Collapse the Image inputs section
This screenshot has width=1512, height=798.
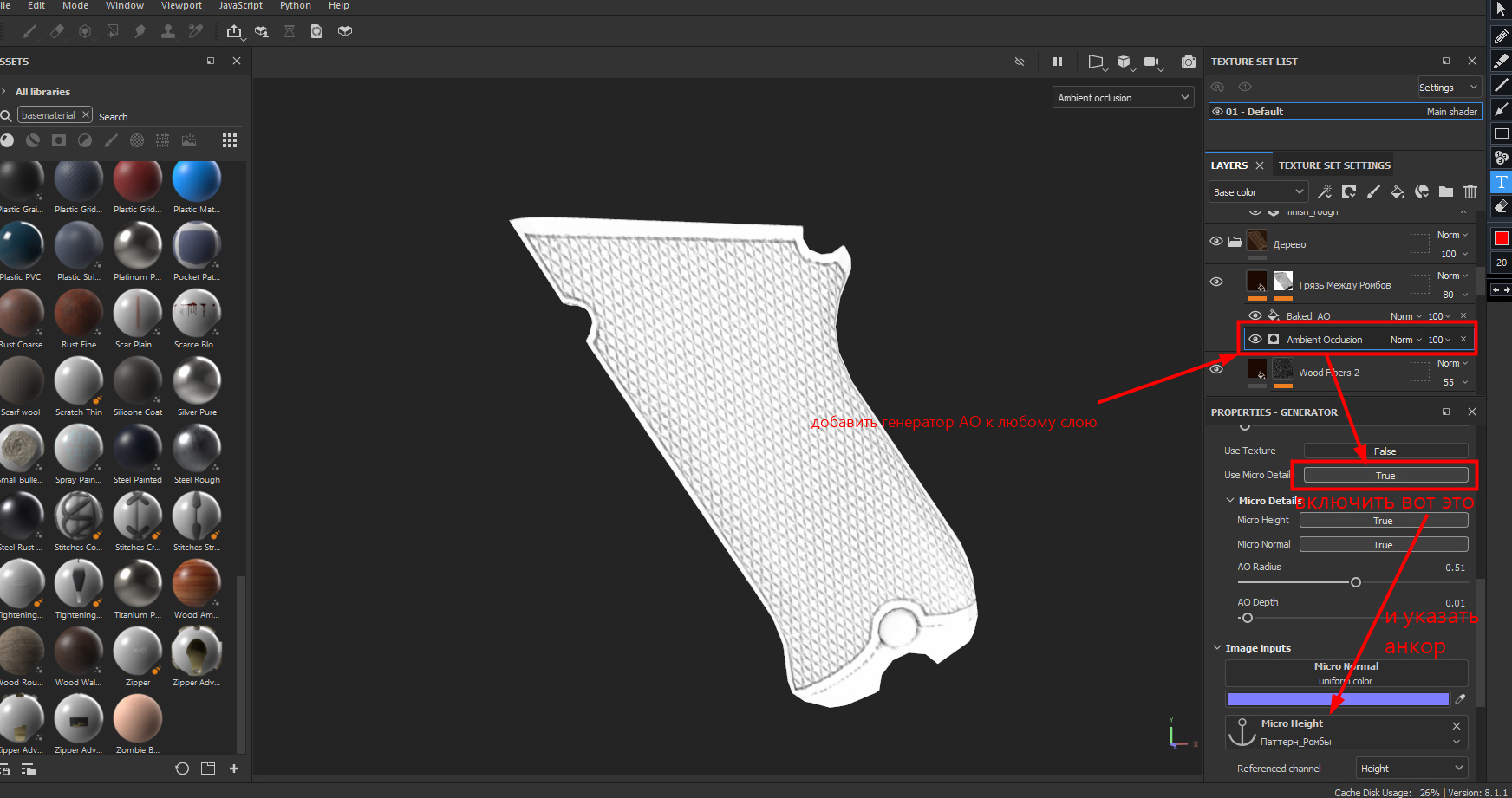[1217, 648]
